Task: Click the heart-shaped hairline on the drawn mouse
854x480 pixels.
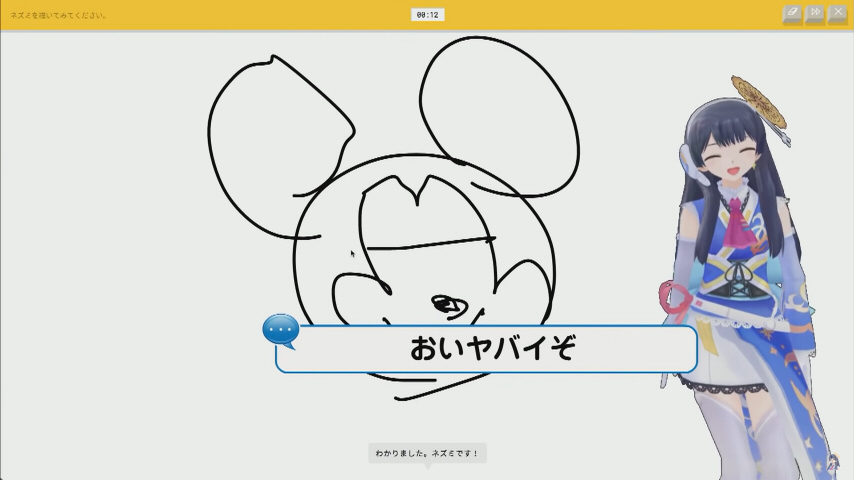Action: click(420, 188)
